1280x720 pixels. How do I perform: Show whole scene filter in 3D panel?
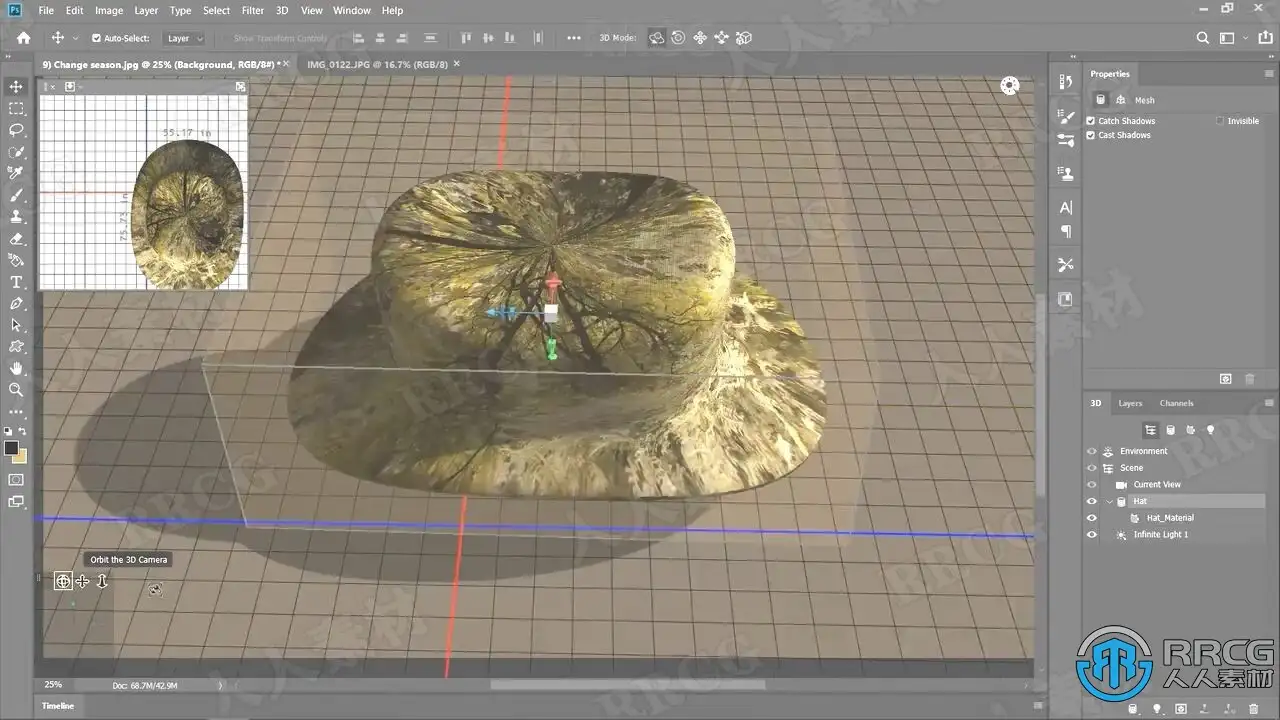[1151, 430]
